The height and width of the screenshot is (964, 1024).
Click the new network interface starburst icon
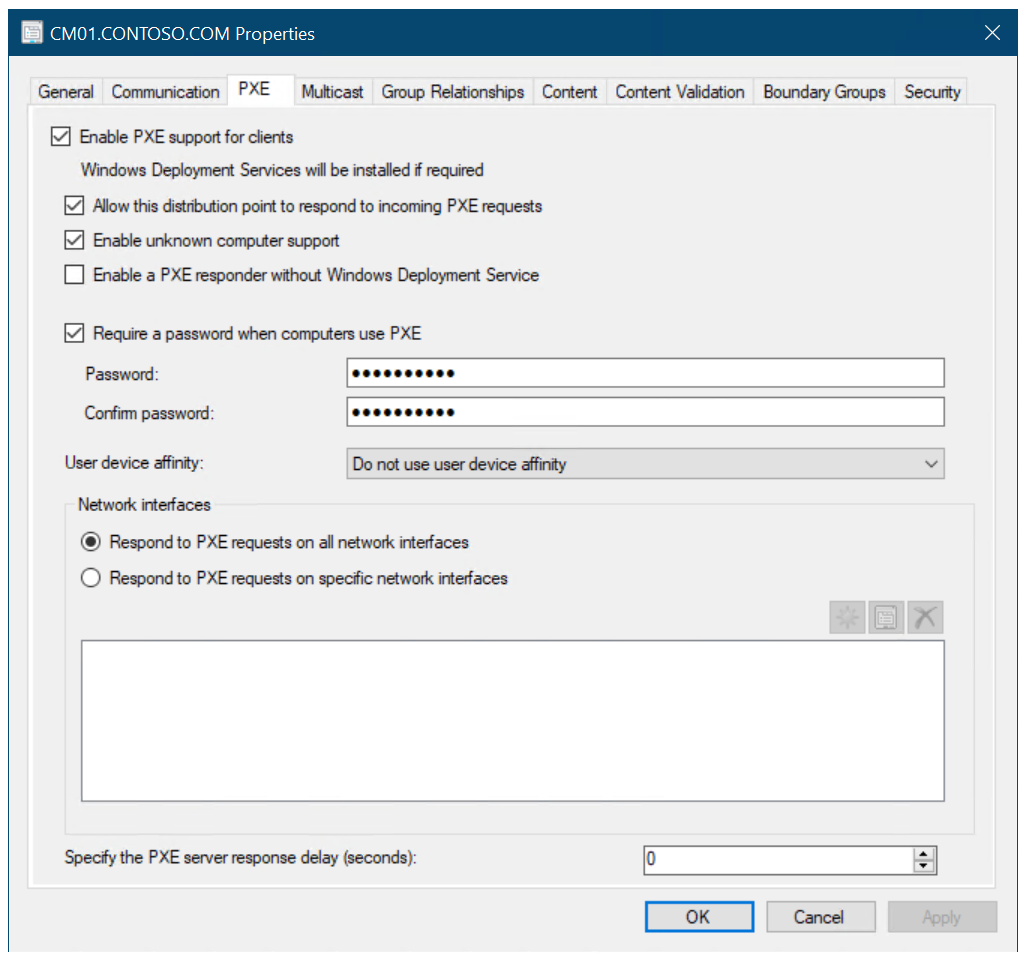[847, 618]
